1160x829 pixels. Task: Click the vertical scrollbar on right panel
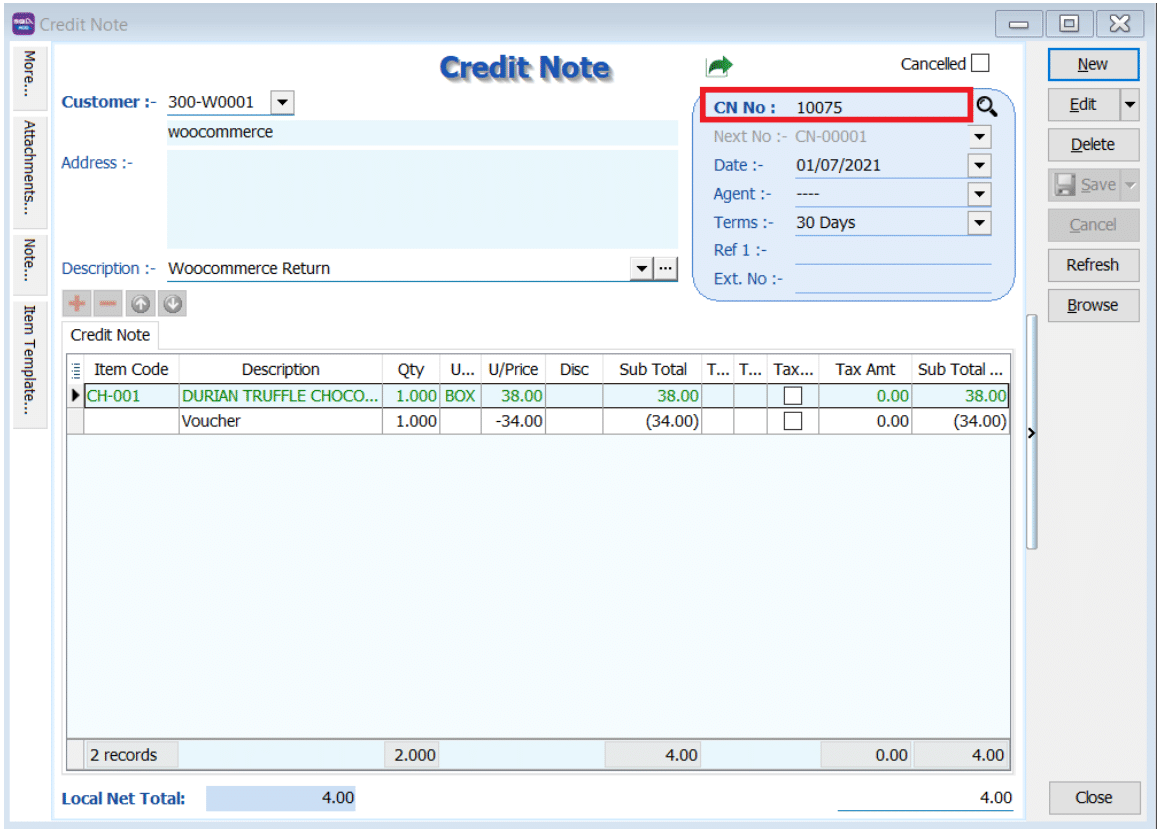tap(1032, 430)
